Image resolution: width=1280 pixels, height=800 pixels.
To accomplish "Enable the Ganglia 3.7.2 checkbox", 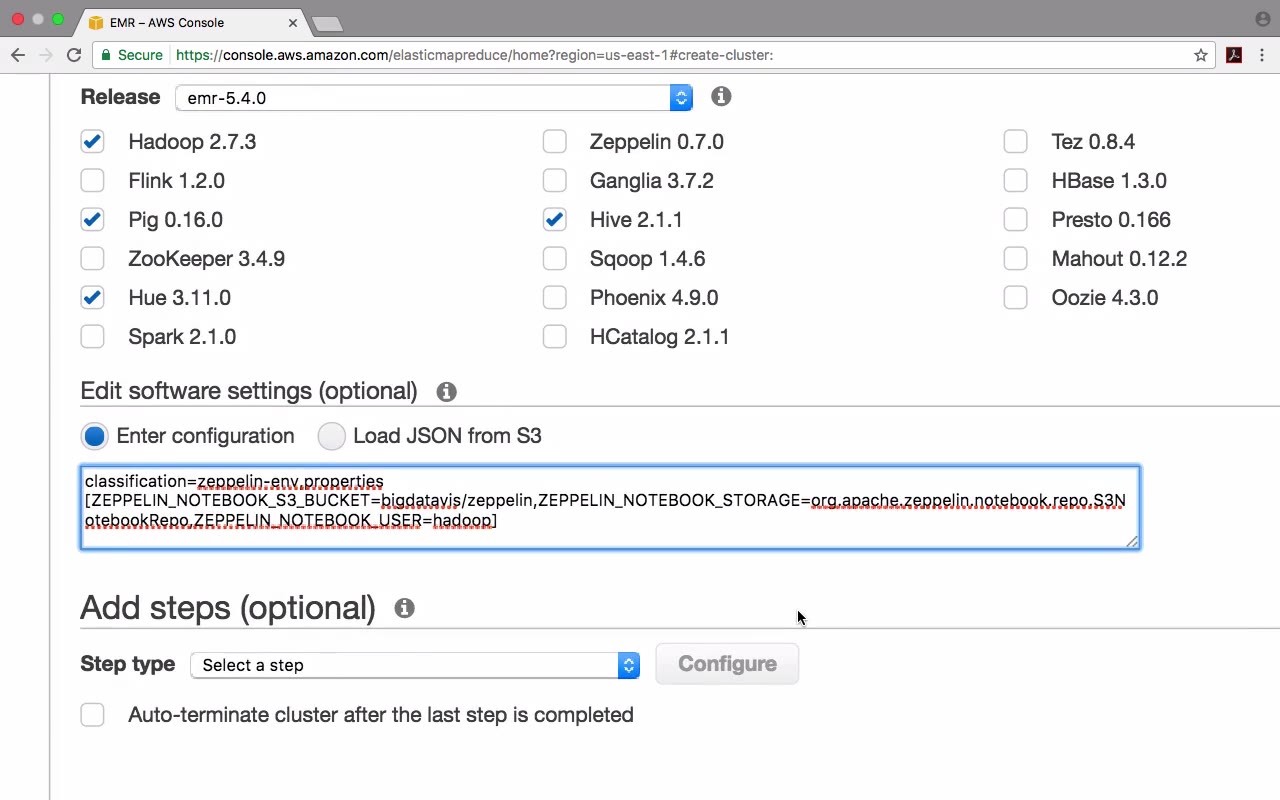I will click(x=554, y=181).
